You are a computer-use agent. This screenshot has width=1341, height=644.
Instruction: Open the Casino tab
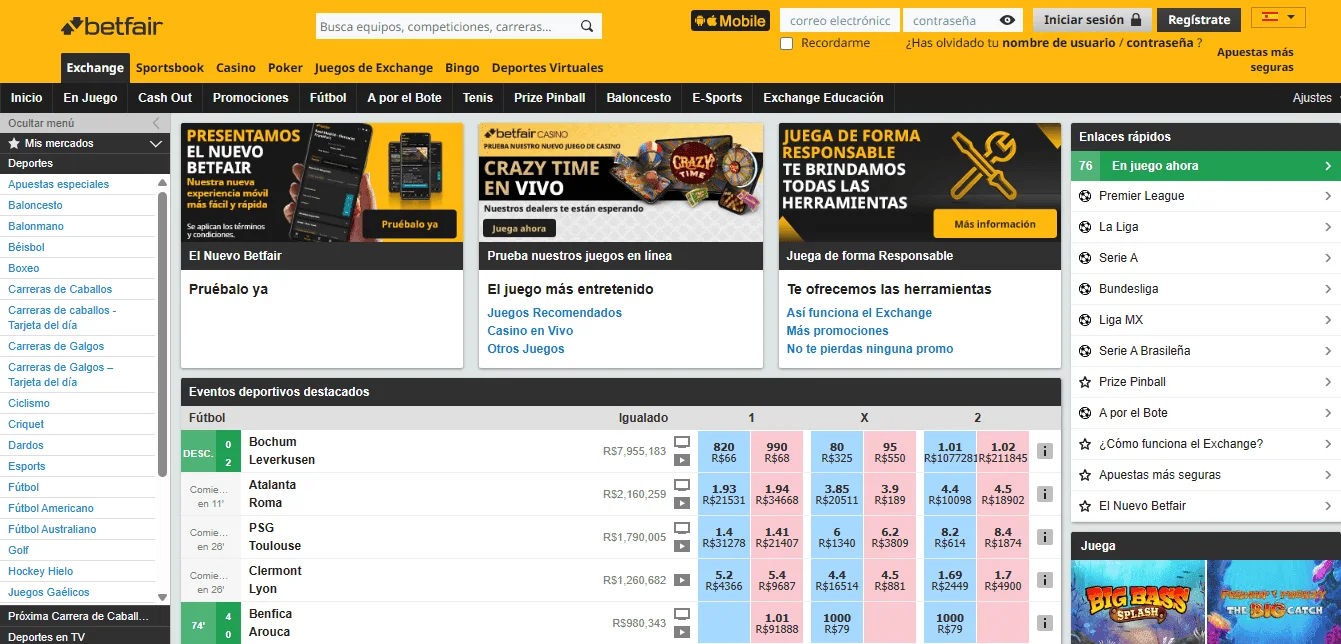(236, 68)
